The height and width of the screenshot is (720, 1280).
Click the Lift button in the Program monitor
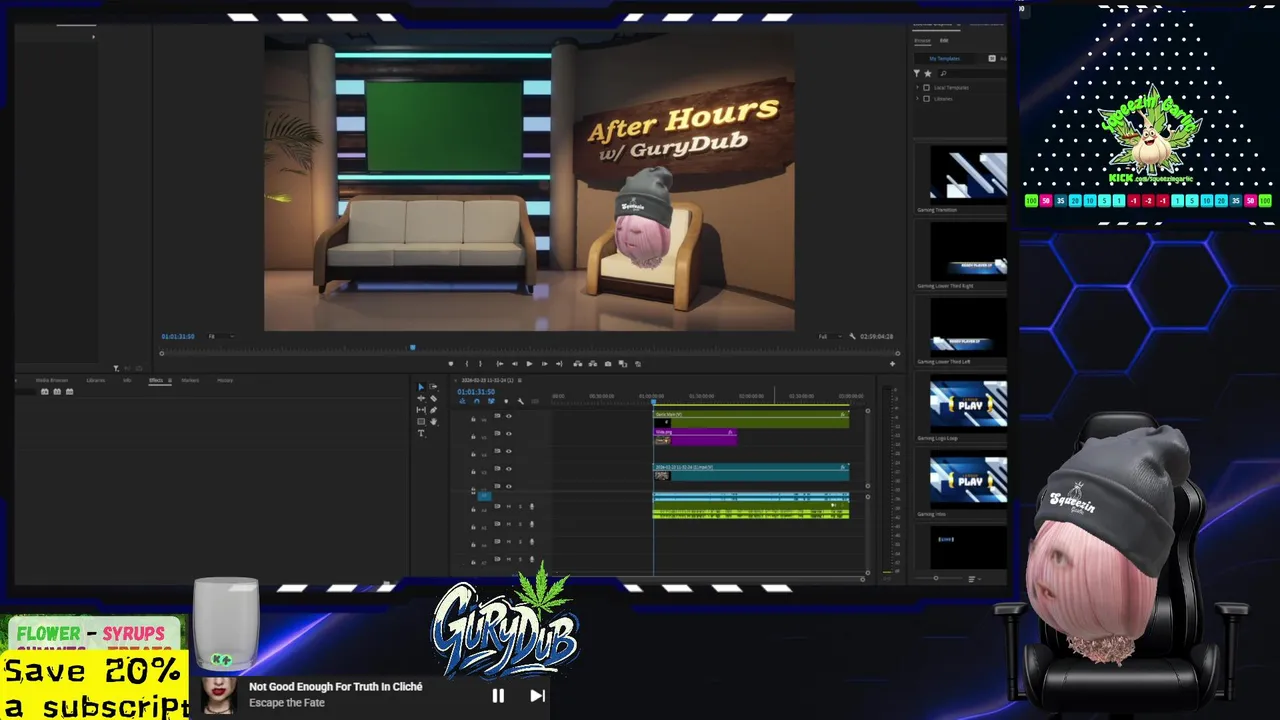(x=578, y=364)
